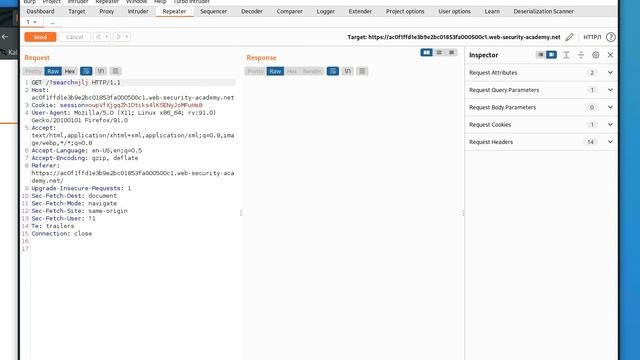Select Repeater request tab 1
This screenshot has height=360, width=640.
(x=31, y=22)
